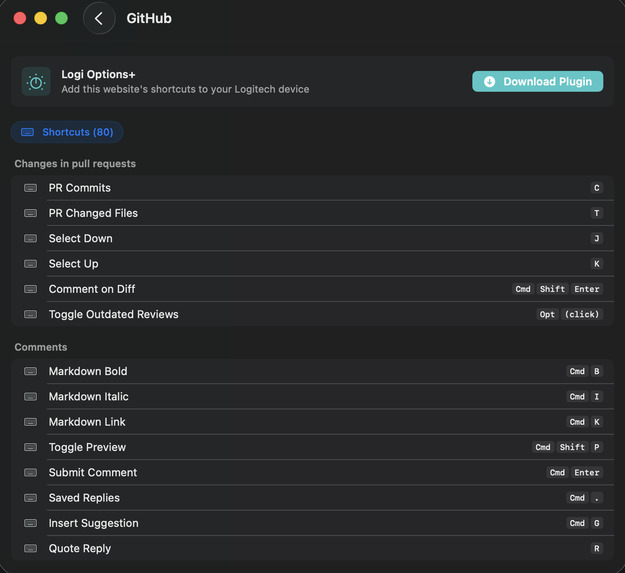Click the Logitech device description text
The width and height of the screenshot is (625, 573).
185,89
